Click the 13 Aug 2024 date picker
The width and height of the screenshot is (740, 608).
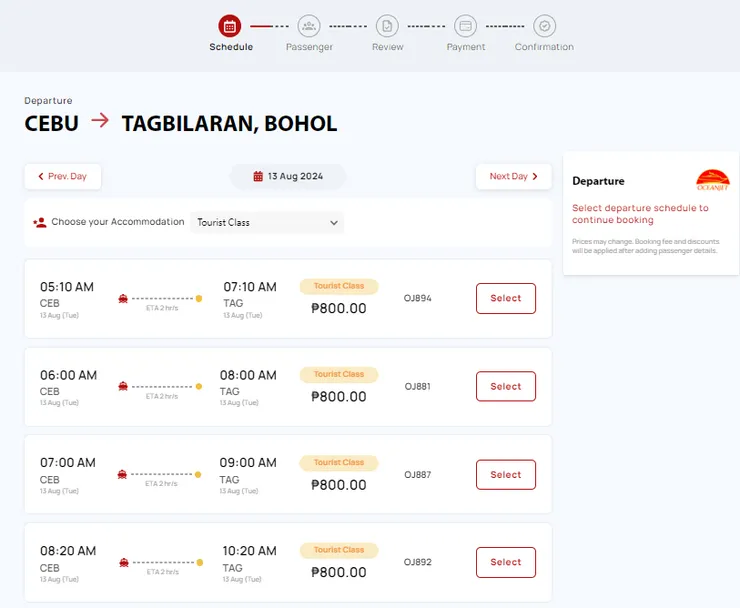288,177
